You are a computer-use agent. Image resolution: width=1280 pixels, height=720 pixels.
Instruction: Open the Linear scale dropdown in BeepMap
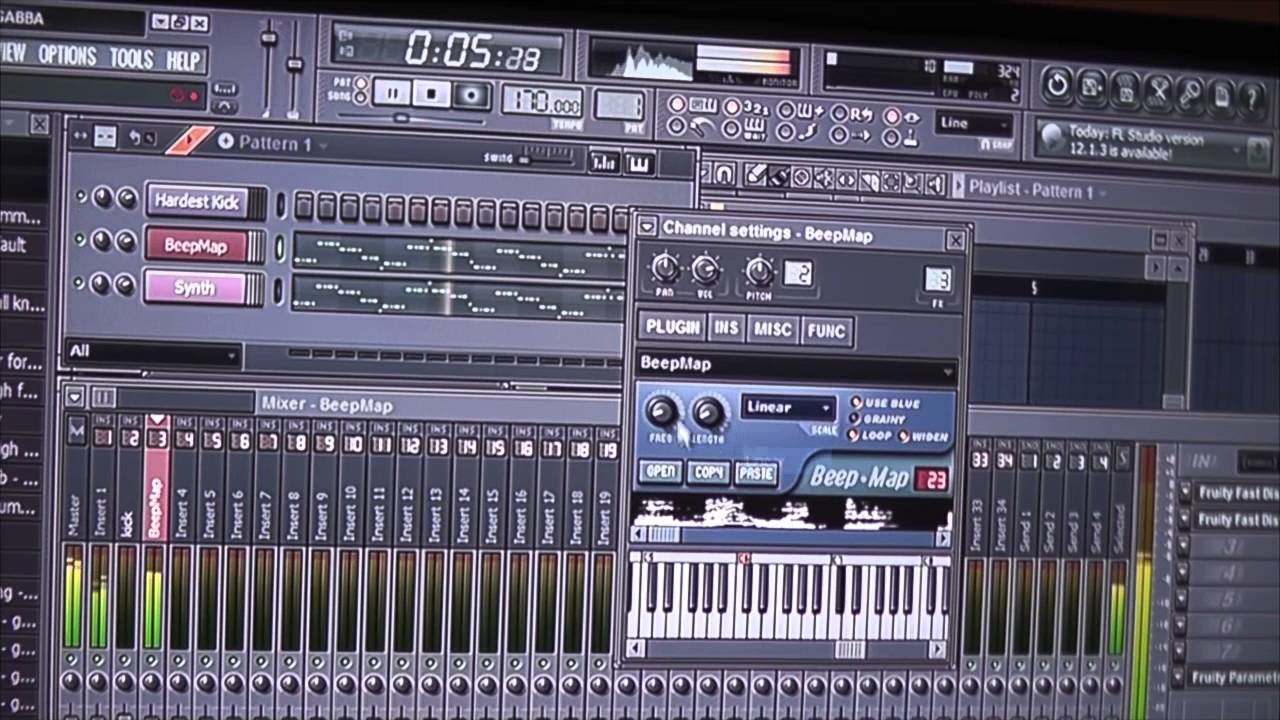click(x=789, y=408)
